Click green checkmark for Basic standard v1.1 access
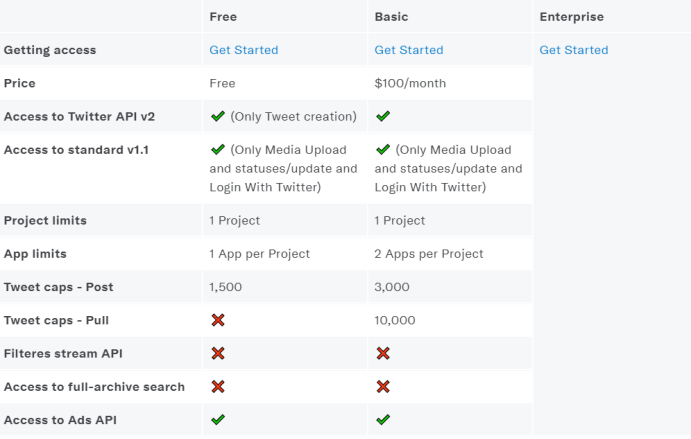Image resolution: width=691 pixels, height=439 pixels. coord(382,150)
